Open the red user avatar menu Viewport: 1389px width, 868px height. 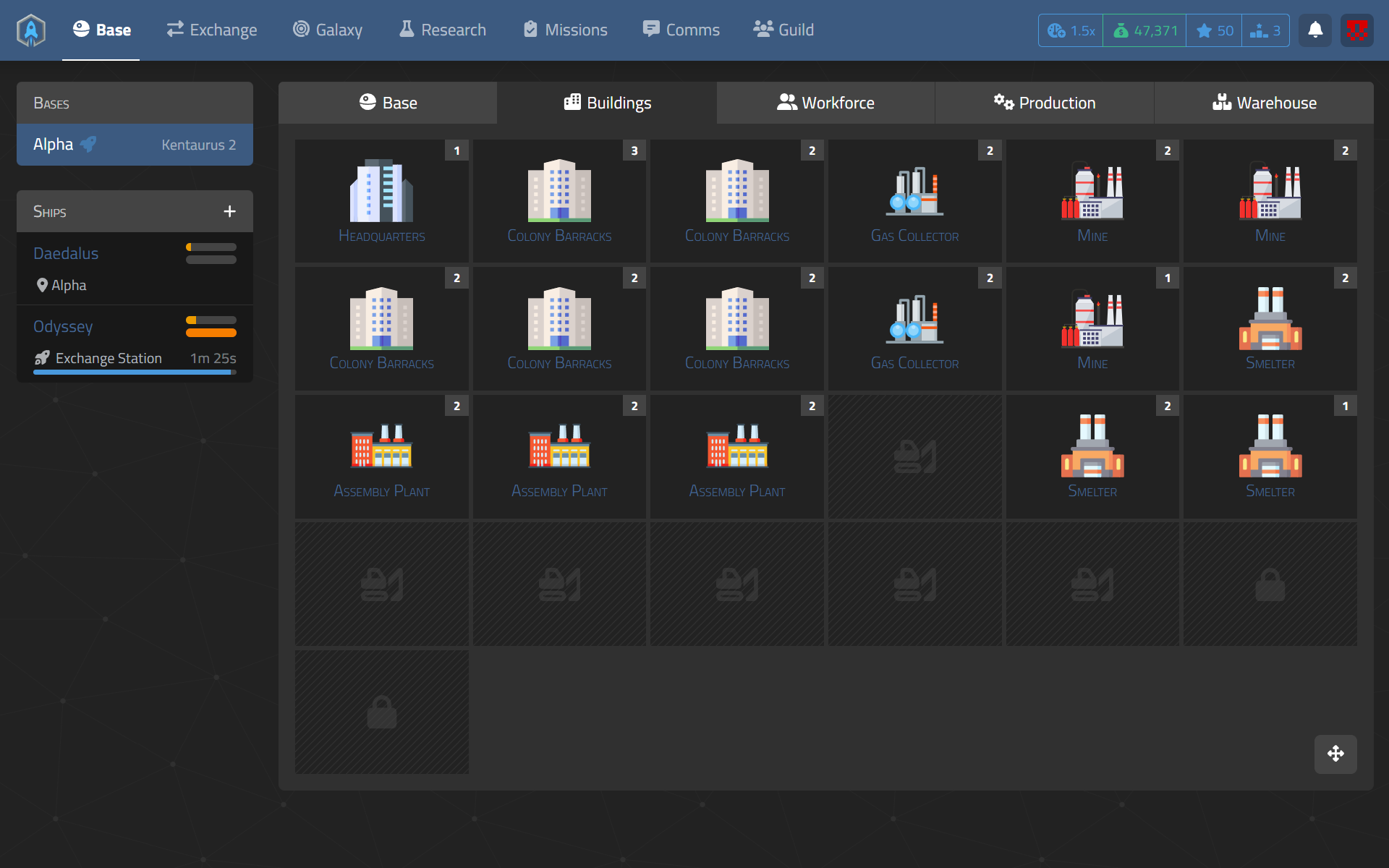click(x=1356, y=30)
